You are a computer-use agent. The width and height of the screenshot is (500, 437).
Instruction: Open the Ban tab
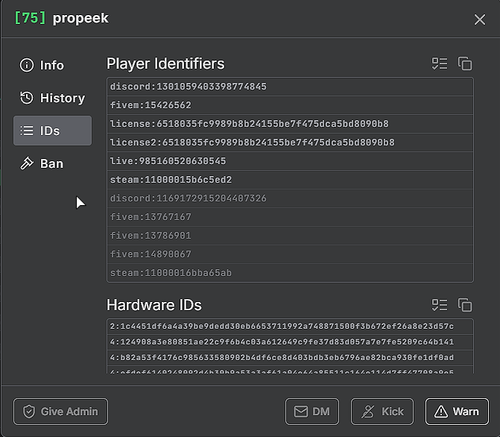pyautogui.click(x=52, y=164)
